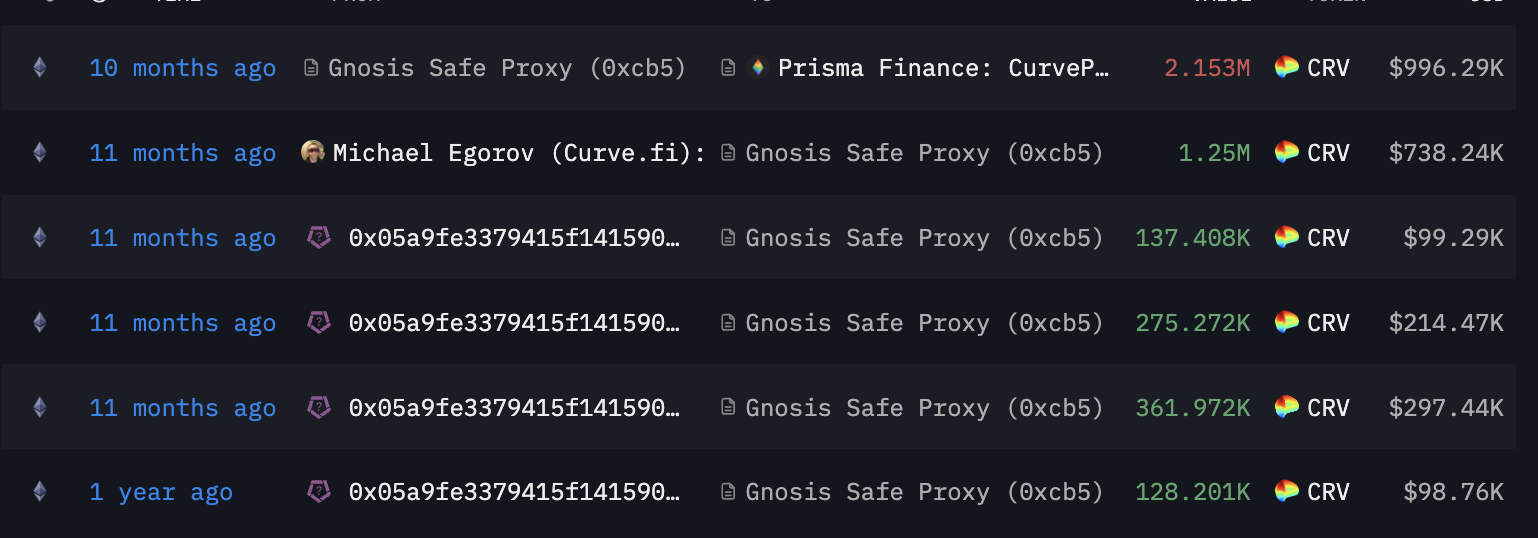1538x538 pixels.
Task: Click Ethereum icon in 10 months ago row
Action: 40,68
